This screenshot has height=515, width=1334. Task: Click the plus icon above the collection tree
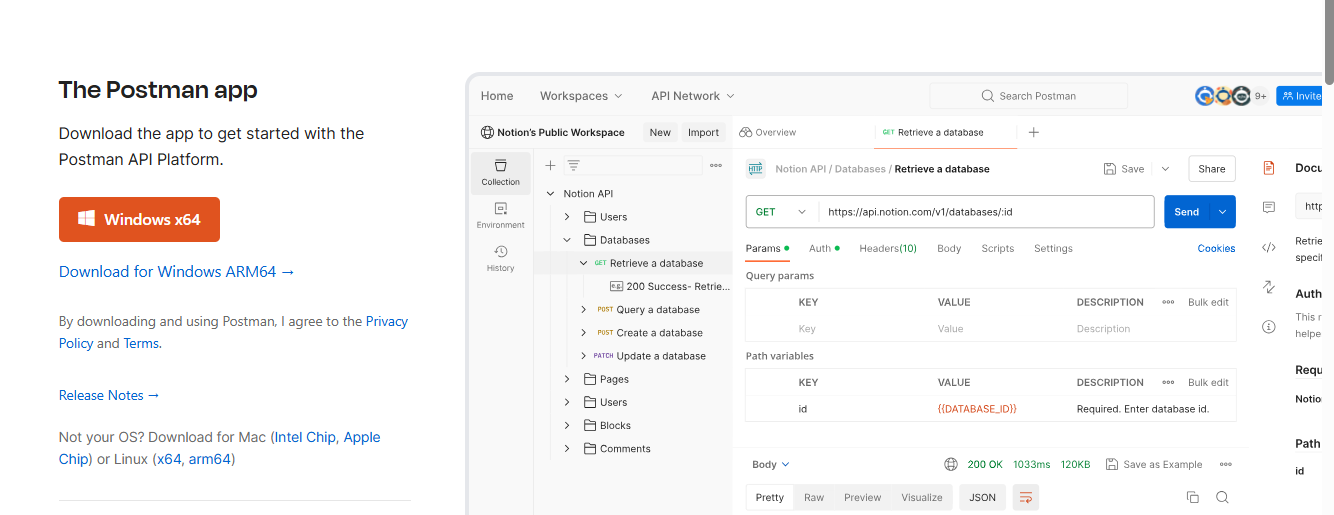pyautogui.click(x=550, y=166)
